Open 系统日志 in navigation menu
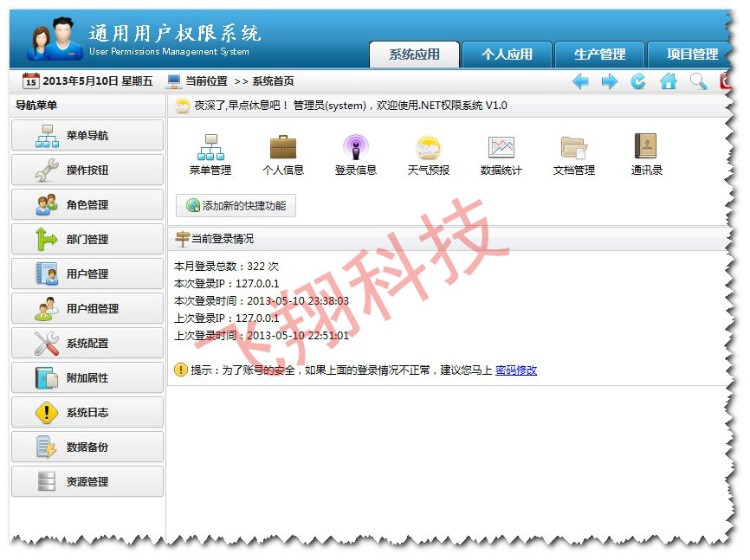This screenshot has height=560, width=750. click(88, 412)
